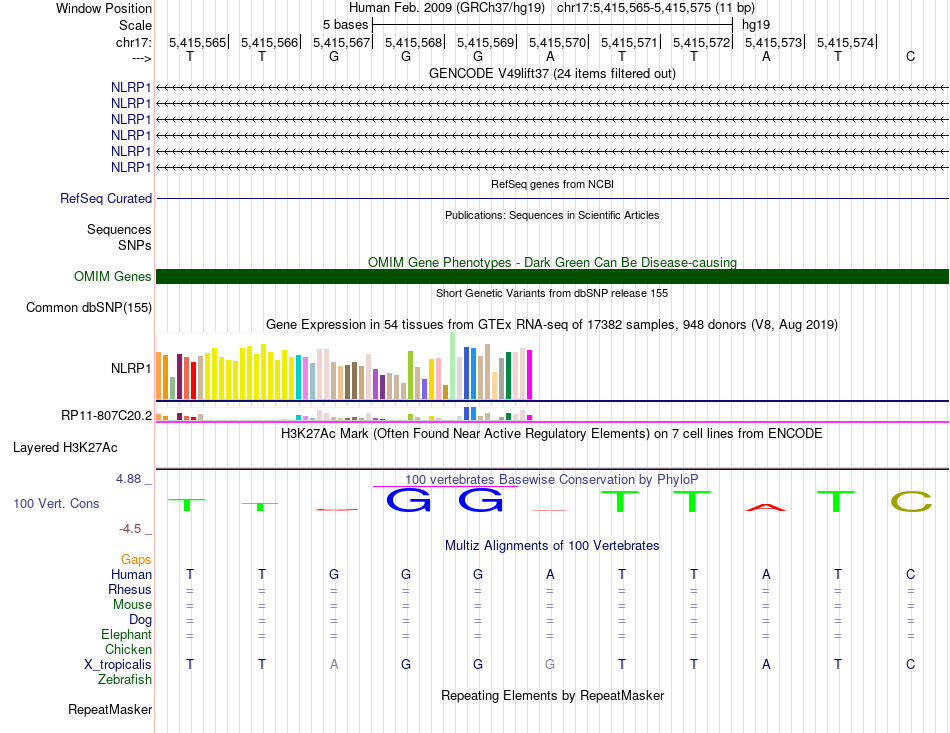Click the X_tropicalis alignment row label
The image size is (950, 733).
[118, 665]
